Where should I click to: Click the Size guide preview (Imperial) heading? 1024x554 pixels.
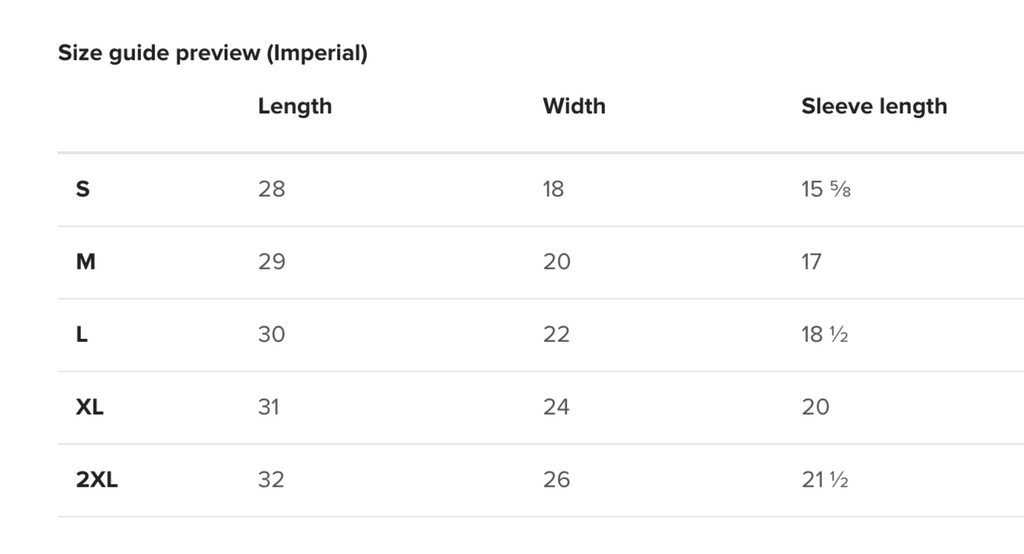pyautogui.click(x=213, y=53)
